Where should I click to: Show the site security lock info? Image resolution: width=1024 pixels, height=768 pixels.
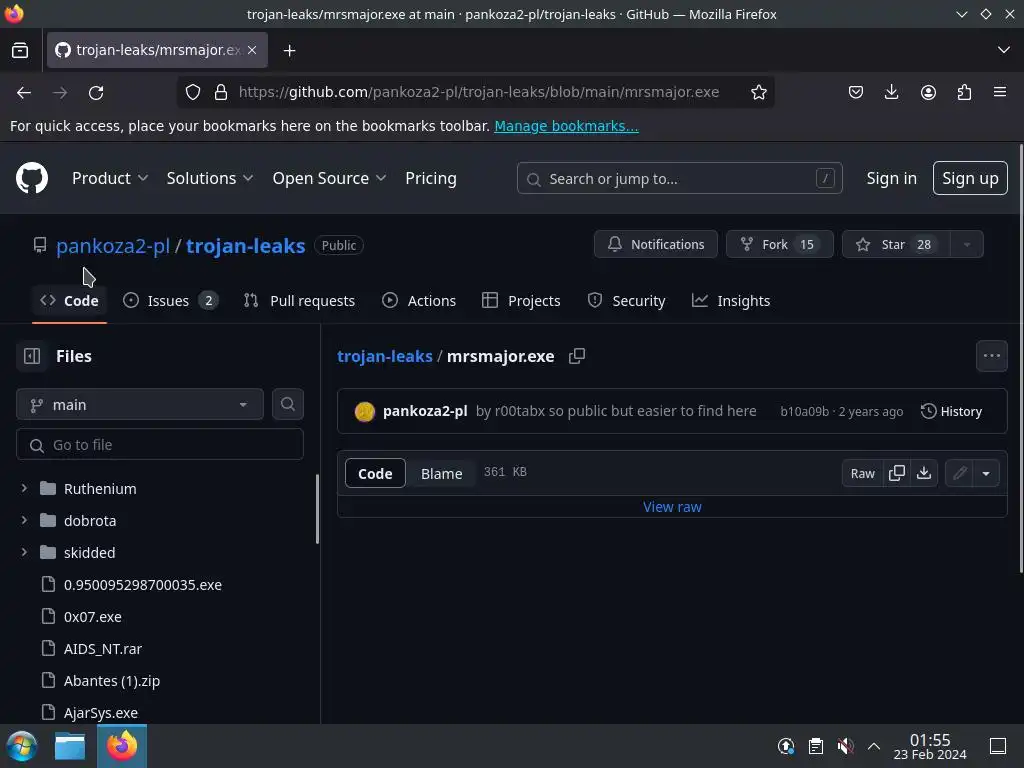tap(221, 92)
